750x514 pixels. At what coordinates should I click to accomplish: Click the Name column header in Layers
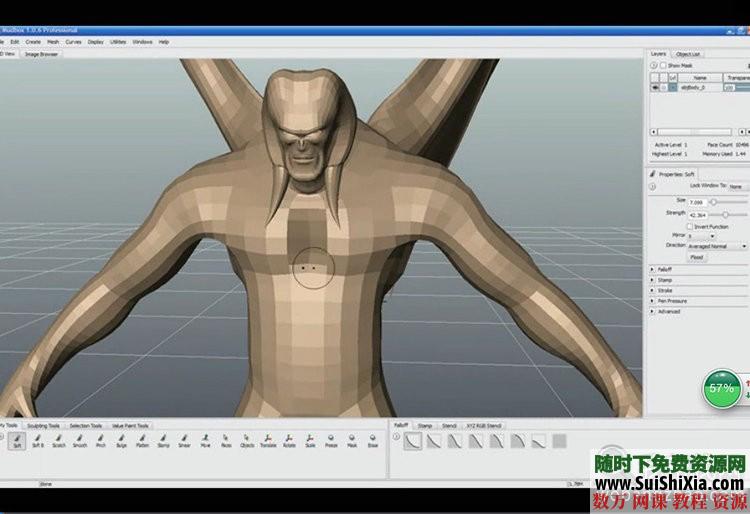[x=700, y=77]
